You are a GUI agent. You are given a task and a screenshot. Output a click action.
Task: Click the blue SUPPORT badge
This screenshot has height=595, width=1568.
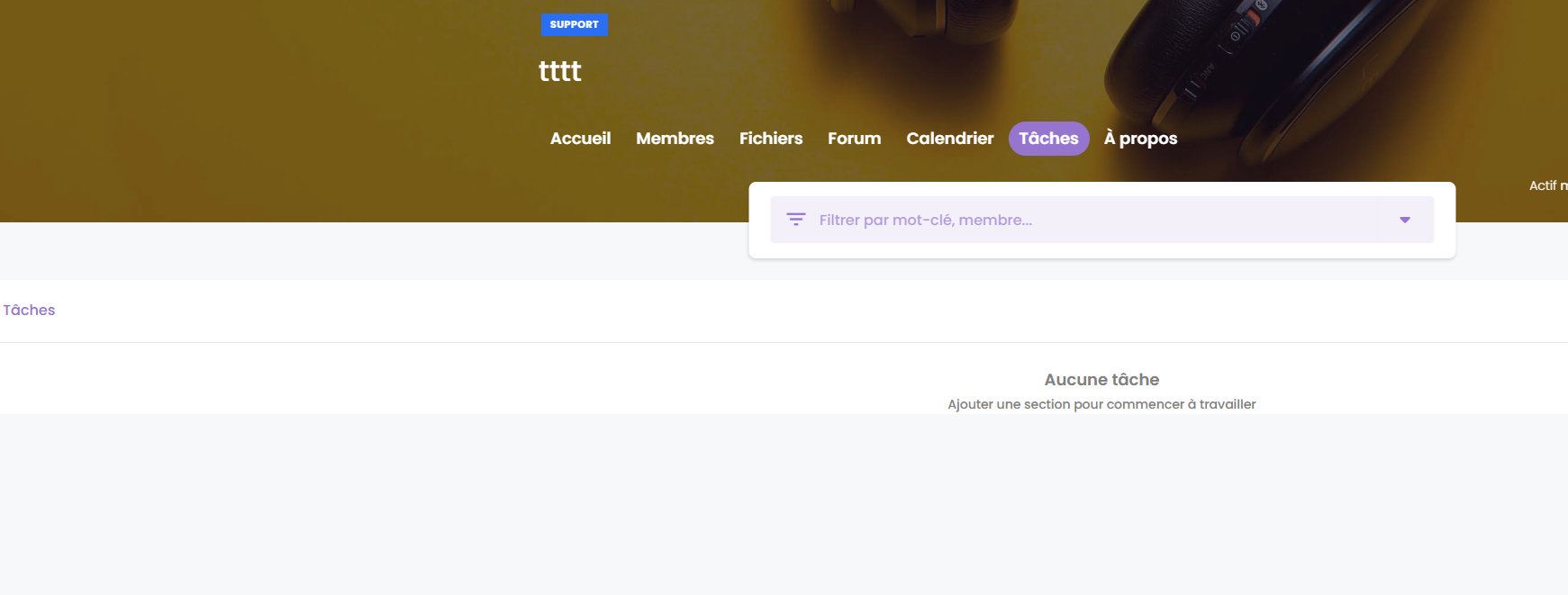coord(574,24)
